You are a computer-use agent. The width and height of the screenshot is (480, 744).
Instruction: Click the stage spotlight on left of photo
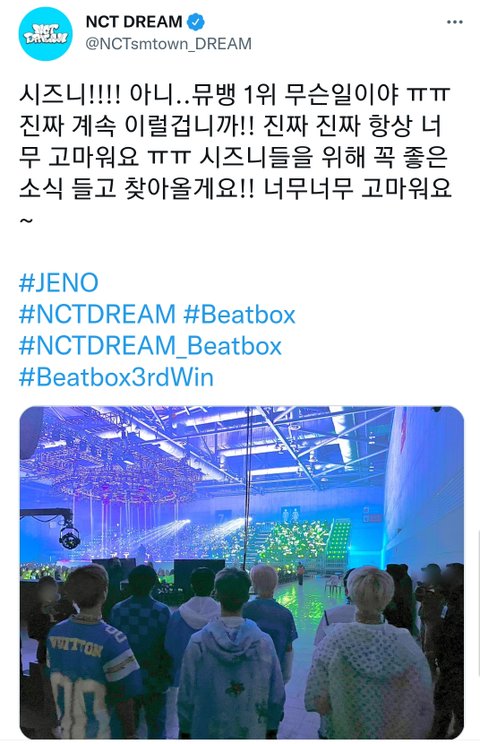coord(69,536)
